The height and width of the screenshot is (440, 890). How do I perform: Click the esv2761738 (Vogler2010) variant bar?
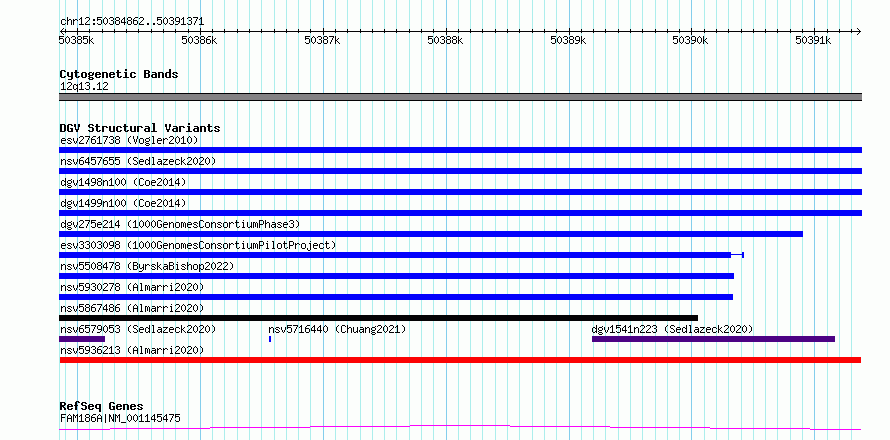pos(460,150)
